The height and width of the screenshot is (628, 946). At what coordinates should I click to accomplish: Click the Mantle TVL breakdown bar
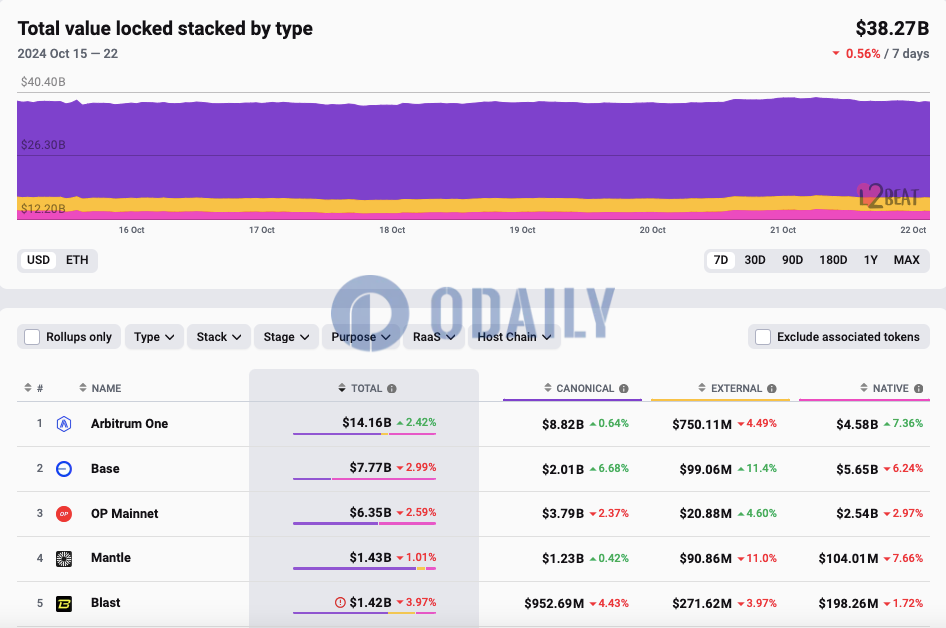364,568
